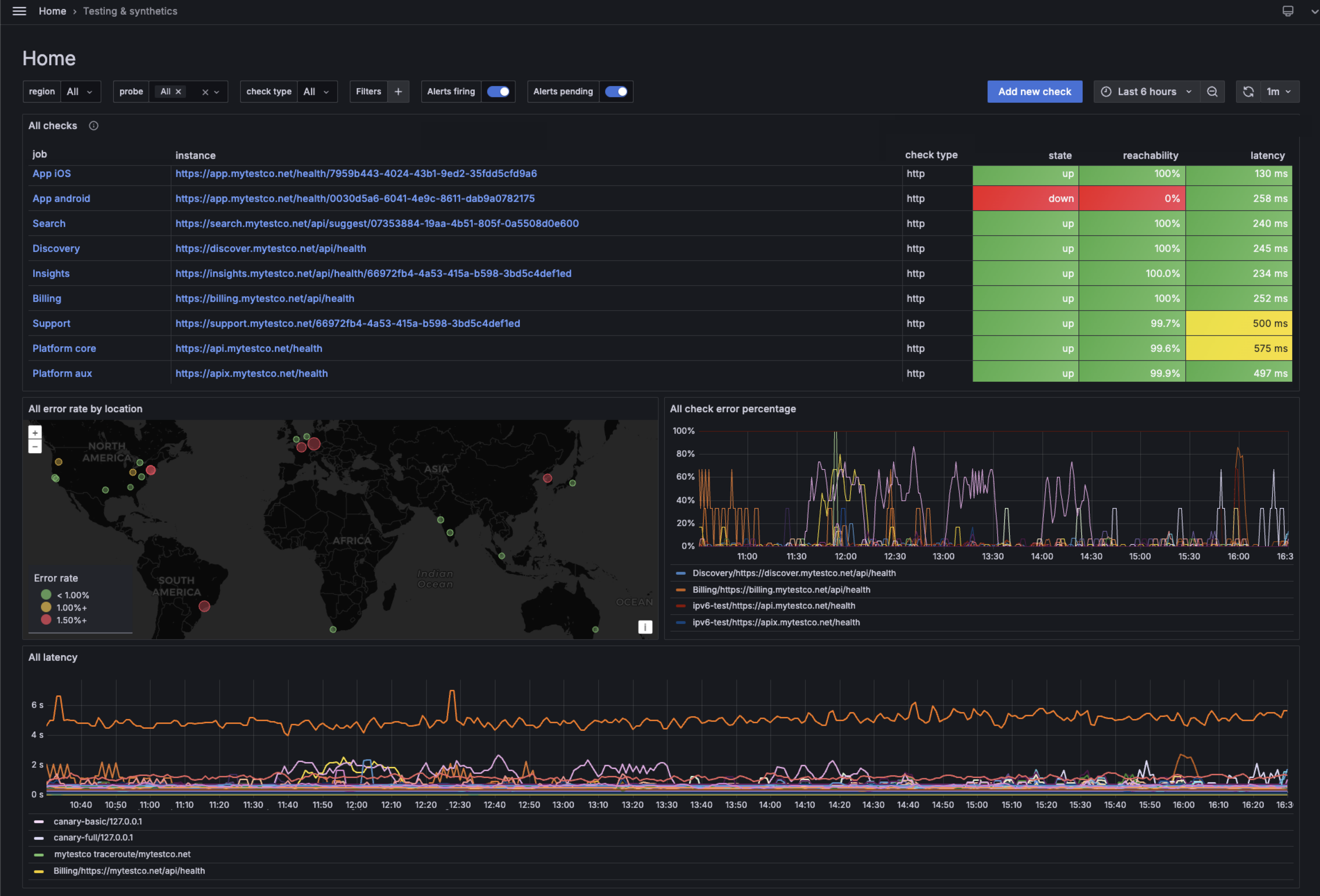The width and height of the screenshot is (1320, 896).
Task: Open the check type dropdown
Action: click(316, 92)
